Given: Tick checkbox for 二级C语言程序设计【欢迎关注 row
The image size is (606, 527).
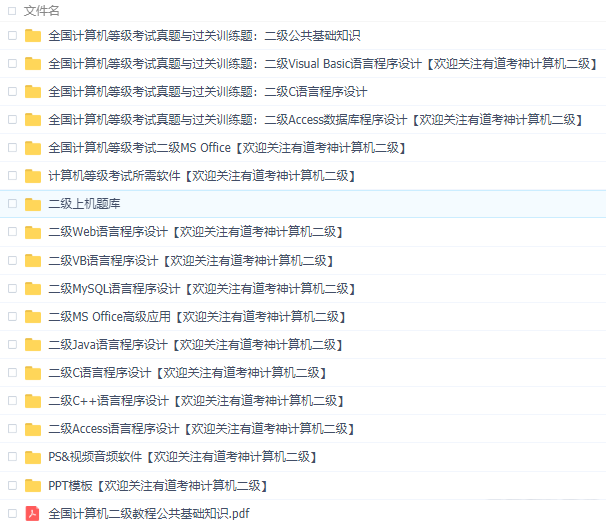Looking at the screenshot, I should (x=12, y=372).
